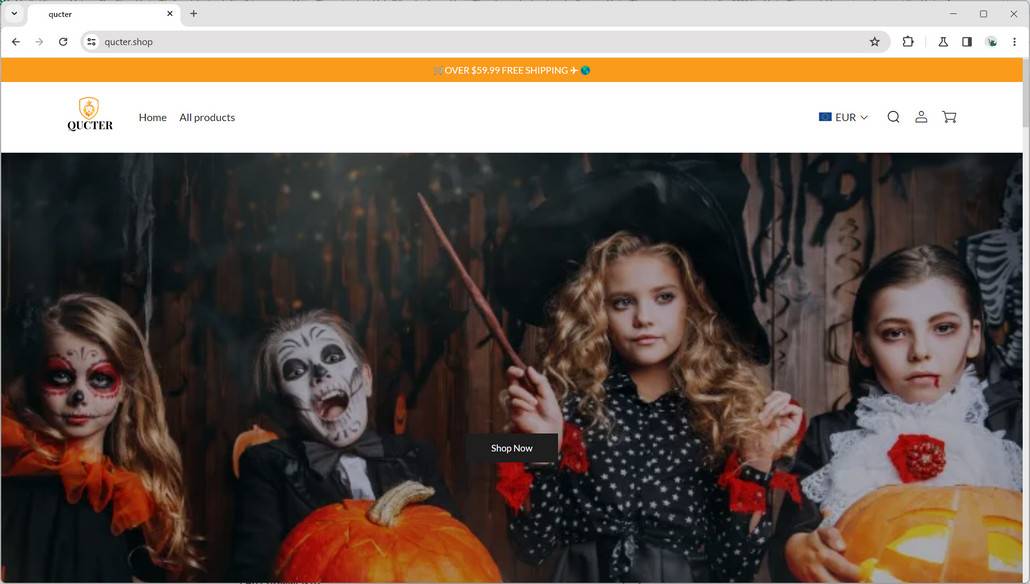Image resolution: width=1030 pixels, height=584 pixels.
Task: Open the All products menu item
Action: coord(207,117)
